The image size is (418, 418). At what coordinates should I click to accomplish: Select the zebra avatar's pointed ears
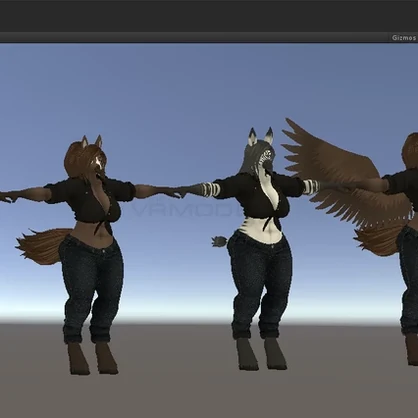click(260, 136)
